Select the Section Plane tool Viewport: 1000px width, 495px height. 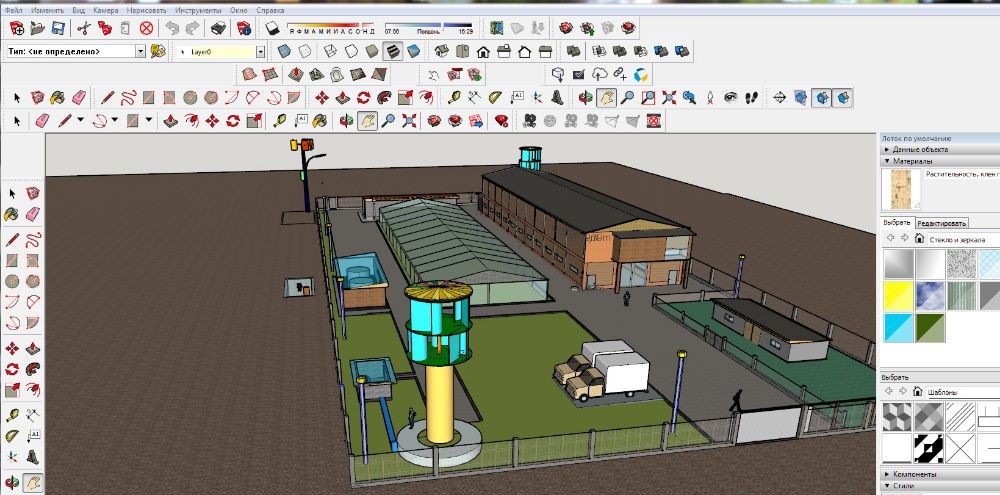pyautogui.click(x=779, y=98)
